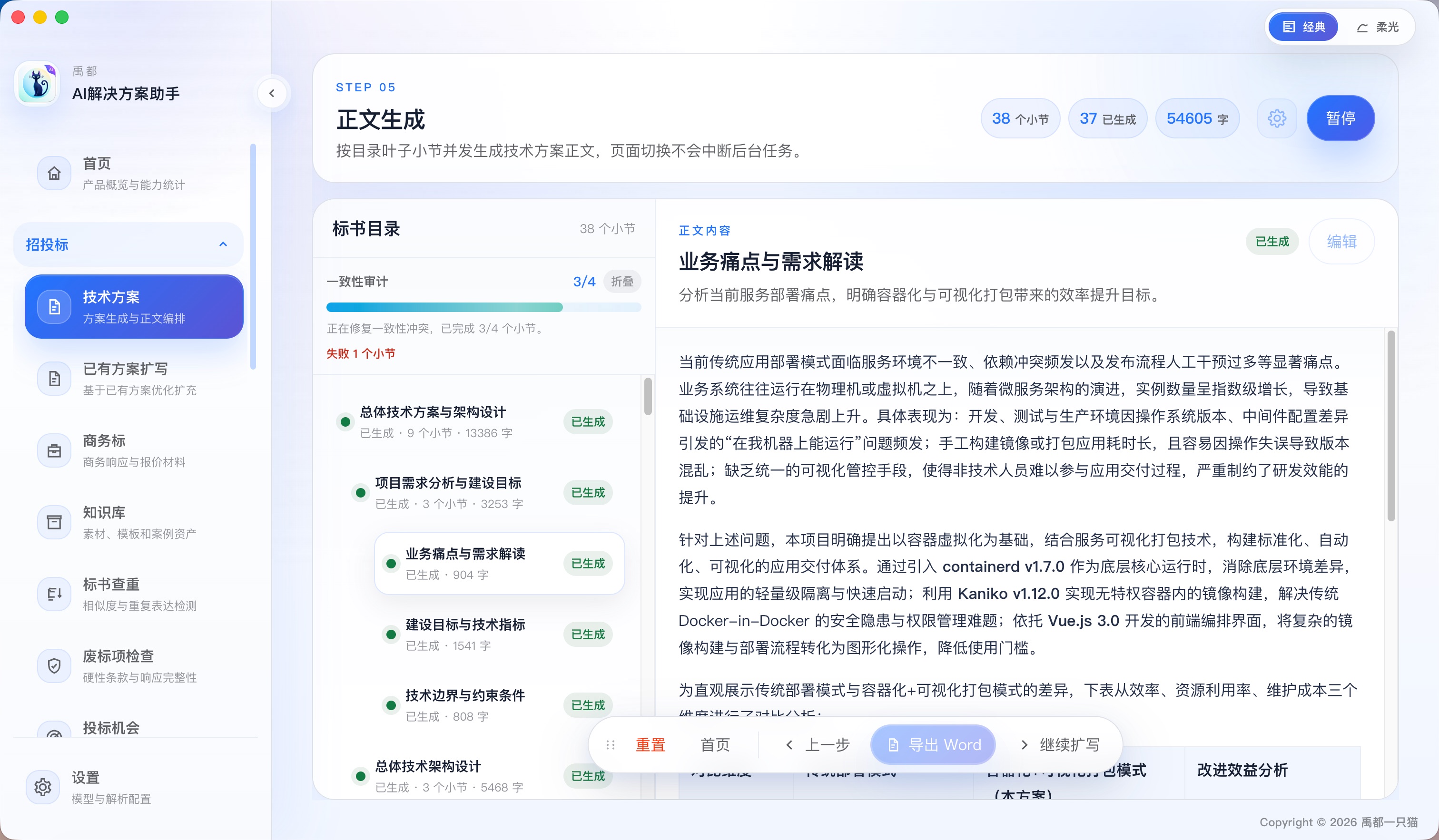Click 导出 Word button

point(933,745)
